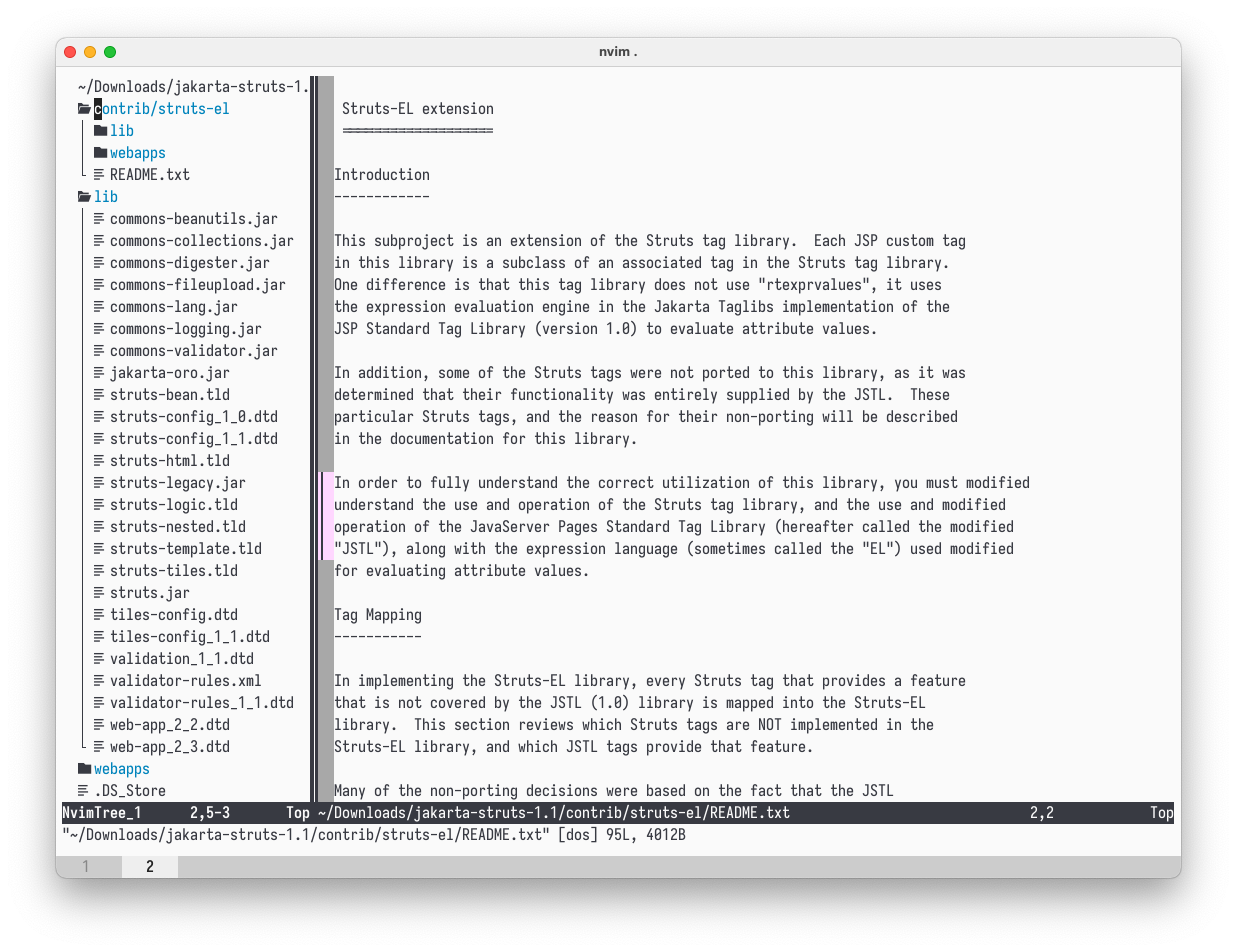Click the macOS yellow minimize button

[90, 52]
